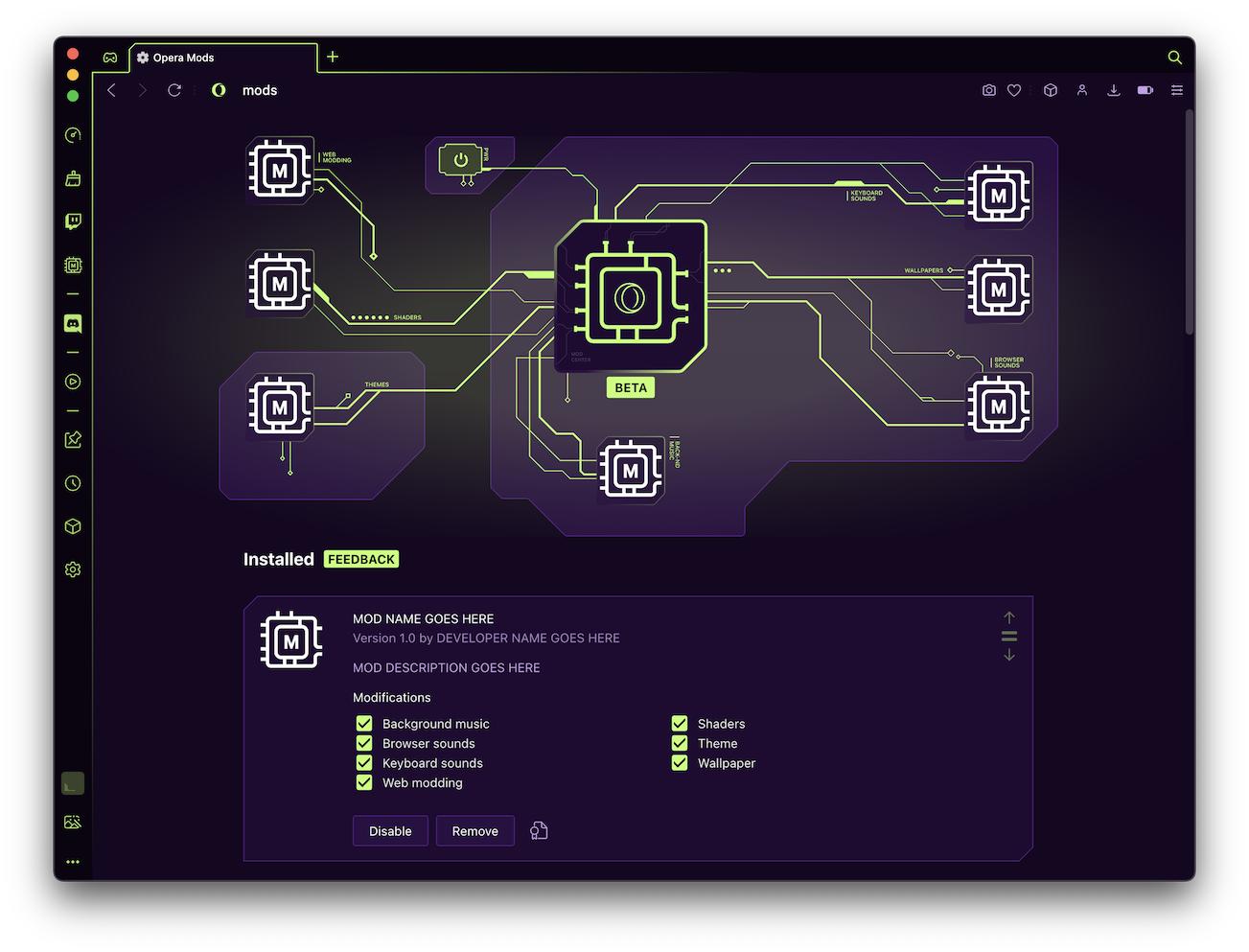Viewport: 1249px width, 952px height.
Task: Click the Disable button
Action: point(390,831)
